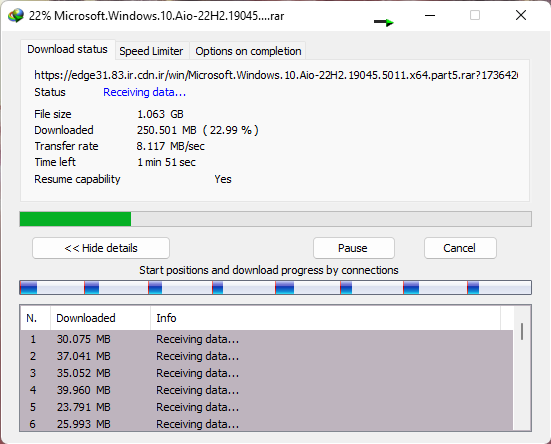Open the Options on completion tab
Viewport: 551px width, 444px height.
(x=248, y=51)
